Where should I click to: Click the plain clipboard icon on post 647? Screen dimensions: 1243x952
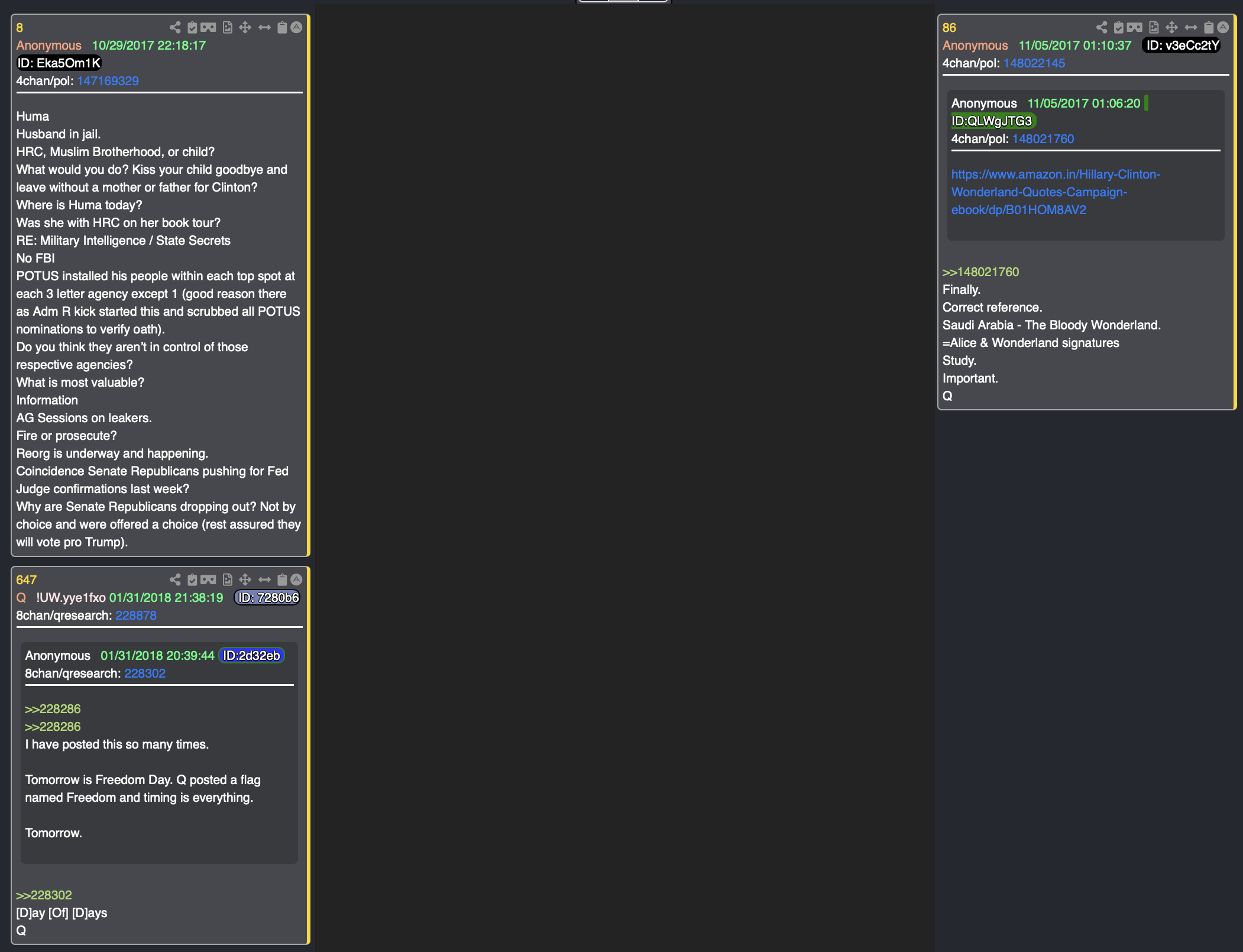point(282,579)
